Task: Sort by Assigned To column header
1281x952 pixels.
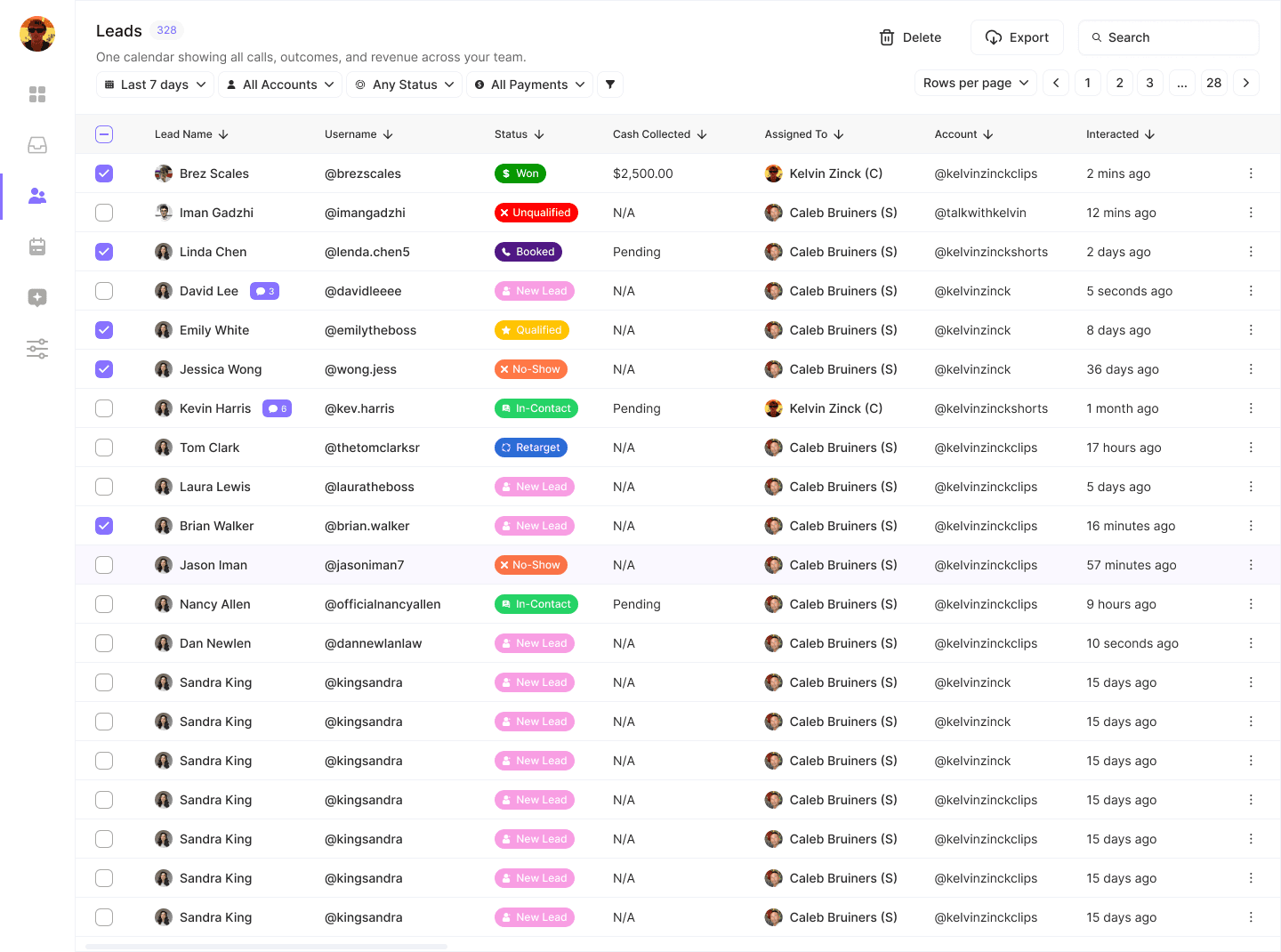Action: (x=804, y=134)
